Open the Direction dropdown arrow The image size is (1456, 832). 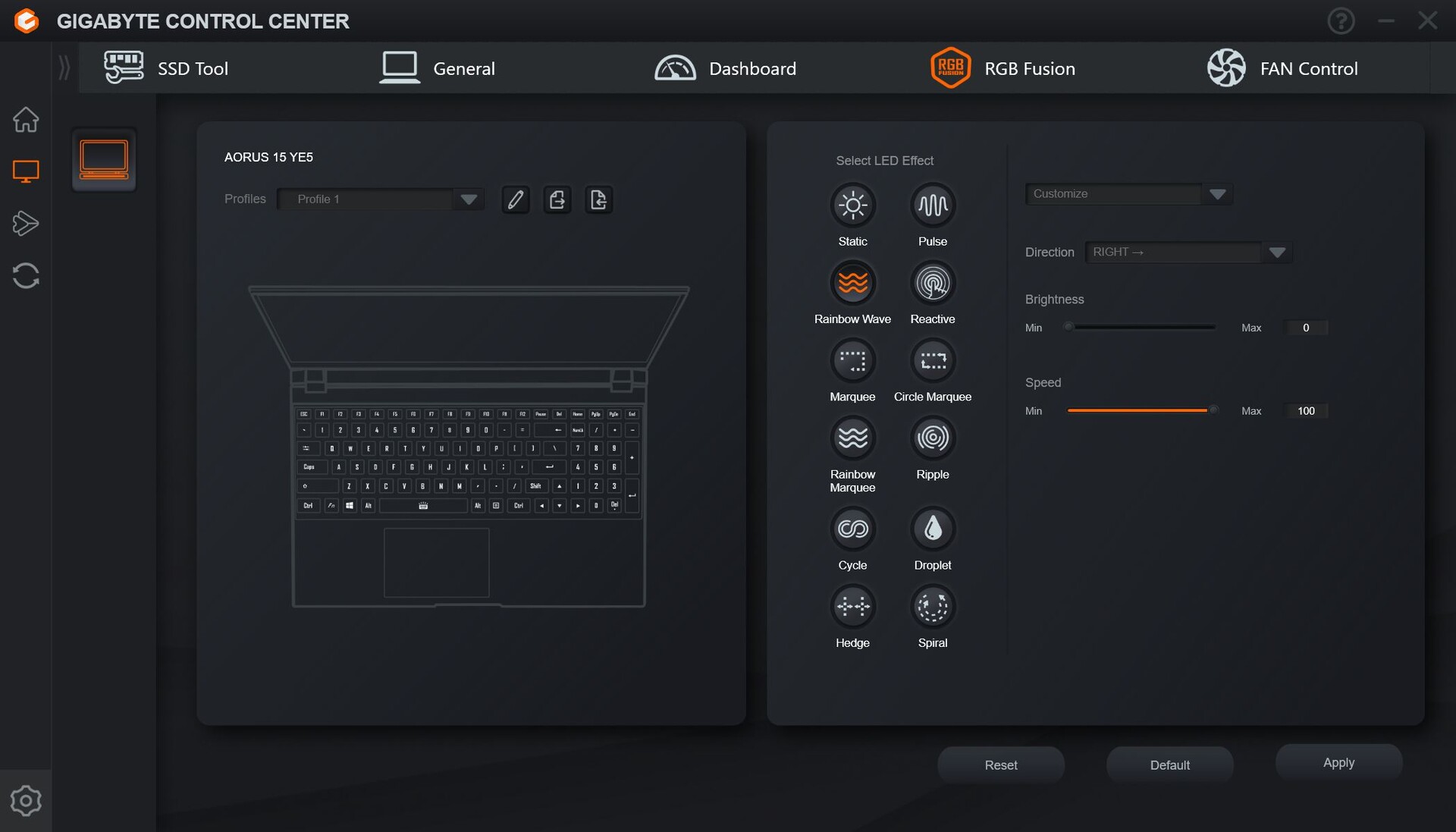click(x=1277, y=253)
